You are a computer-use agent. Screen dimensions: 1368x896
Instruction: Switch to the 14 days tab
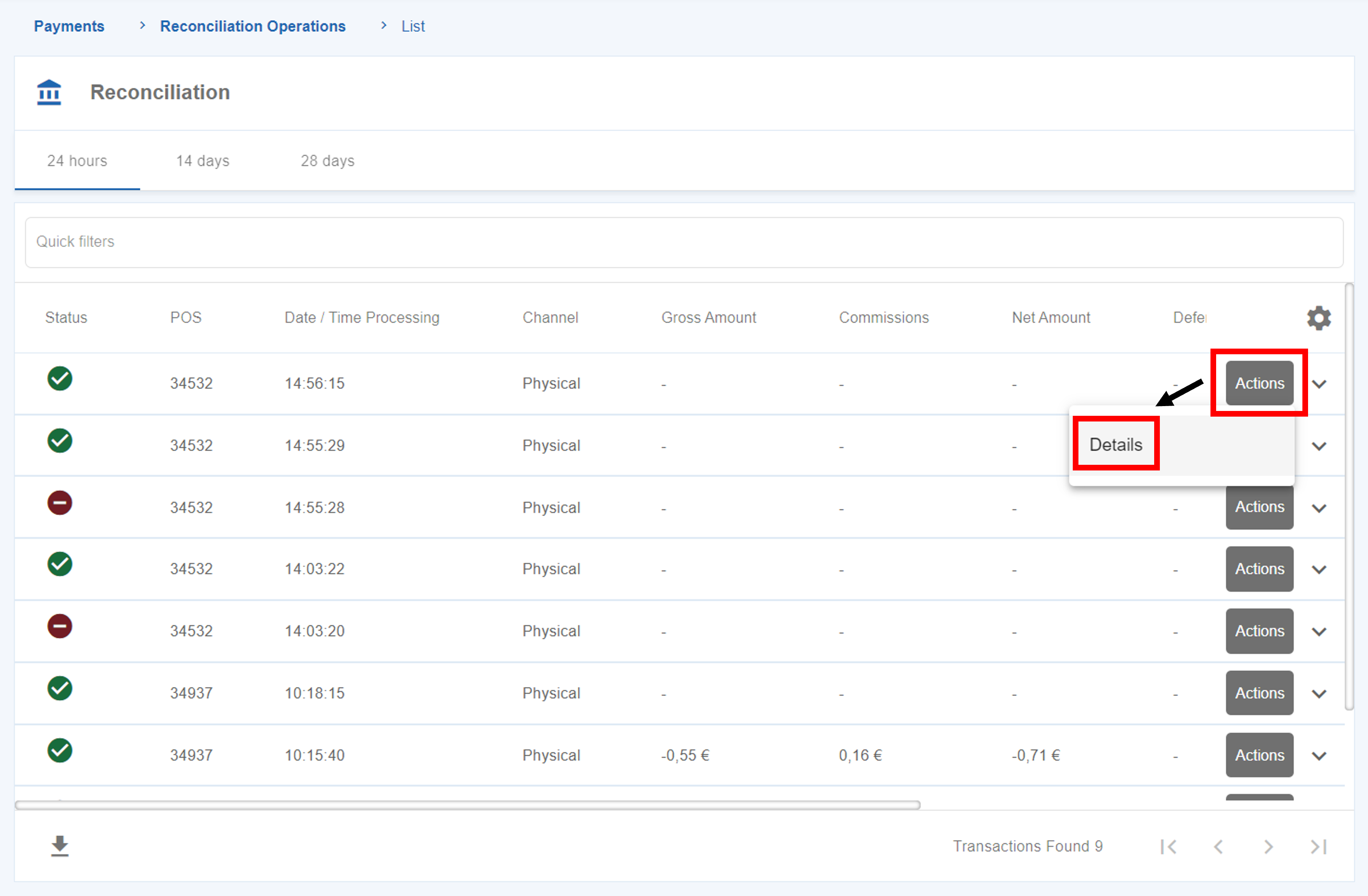[202, 161]
